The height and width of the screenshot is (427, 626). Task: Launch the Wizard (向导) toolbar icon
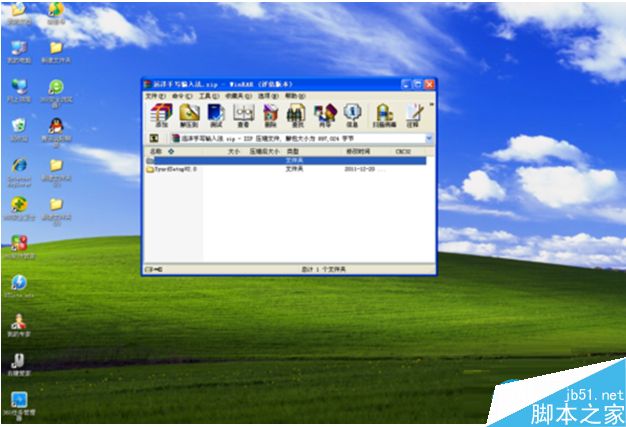[325, 115]
